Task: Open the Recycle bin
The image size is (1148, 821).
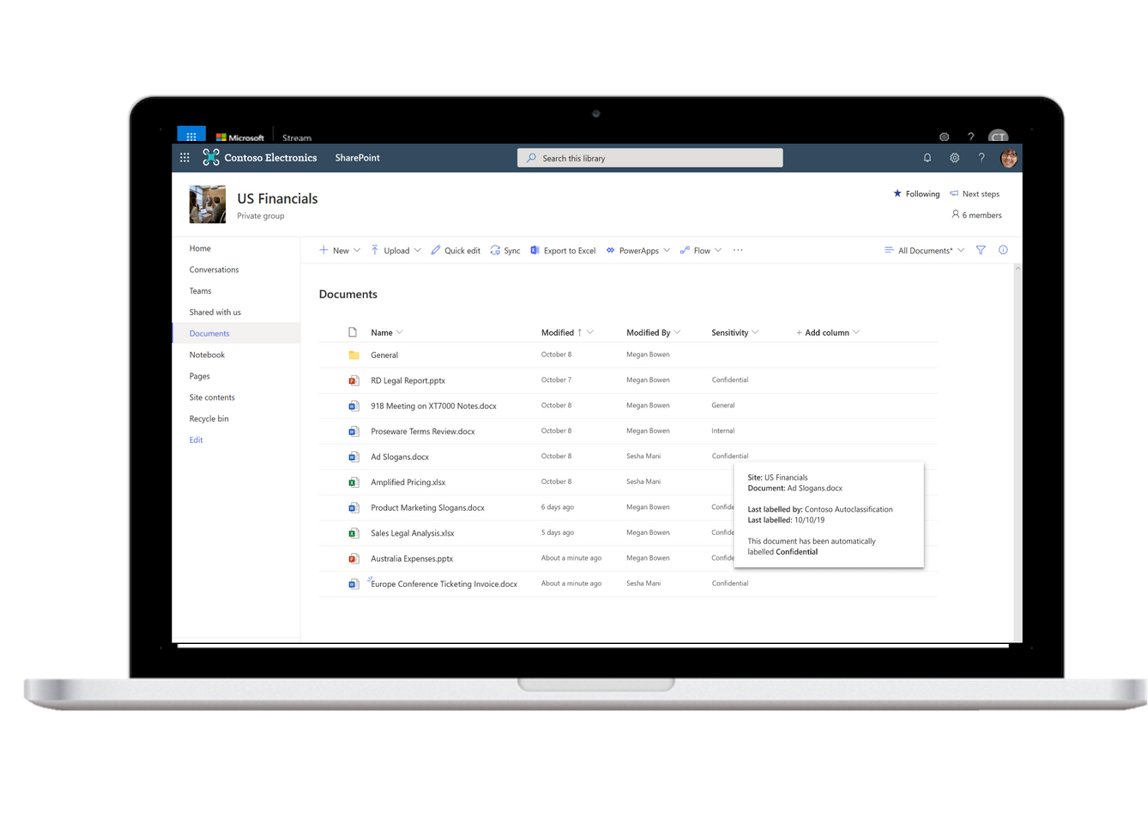Action: [x=209, y=418]
